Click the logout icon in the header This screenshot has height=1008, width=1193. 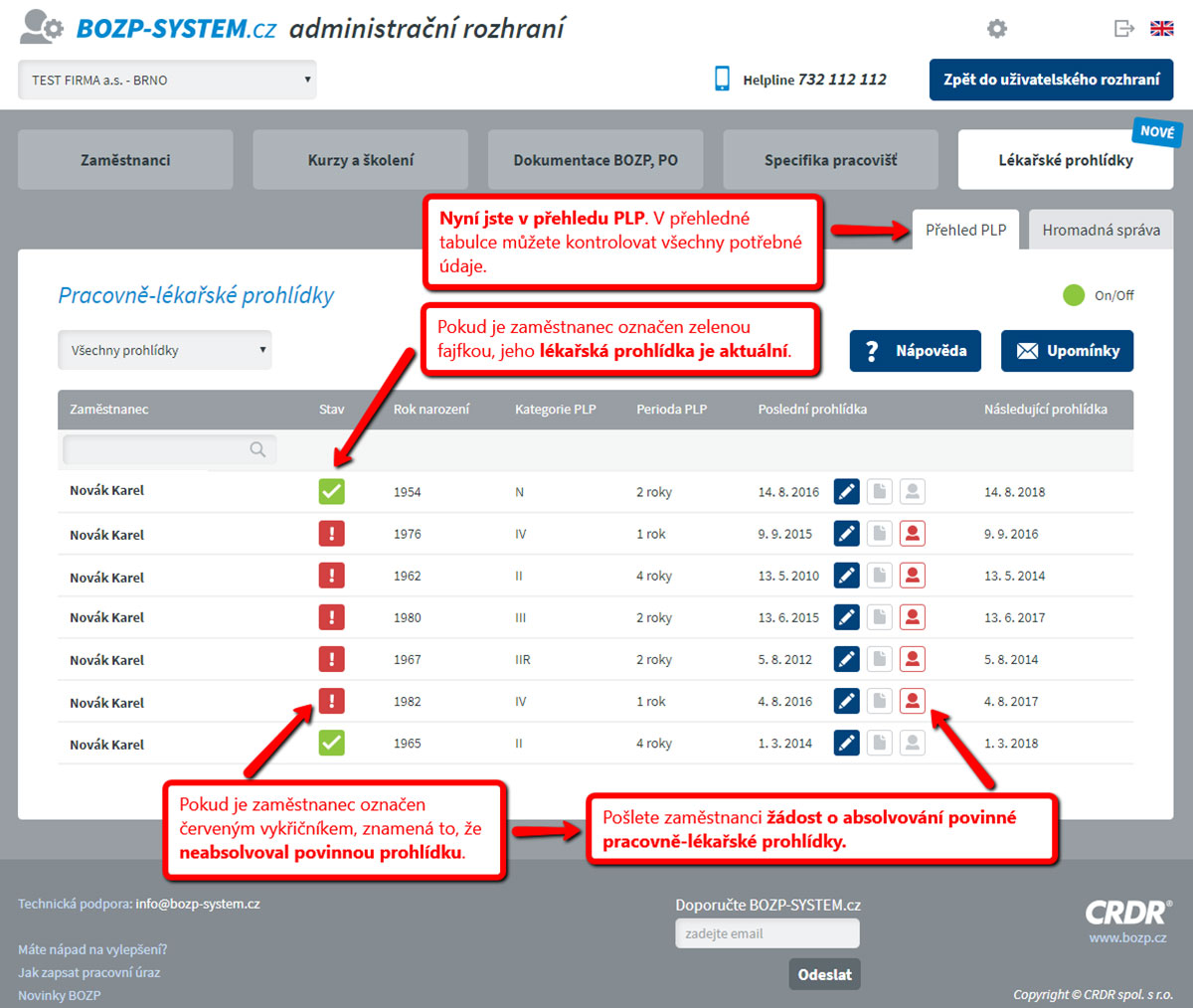(x=1124, y=29)
